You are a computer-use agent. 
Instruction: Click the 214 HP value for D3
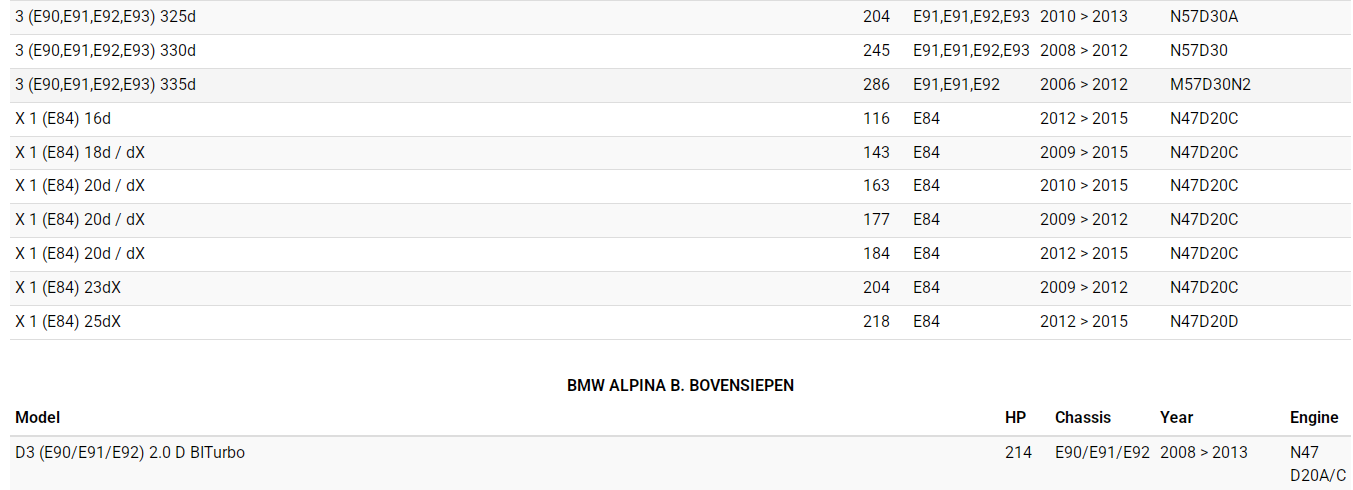[x=1018, y=452]
